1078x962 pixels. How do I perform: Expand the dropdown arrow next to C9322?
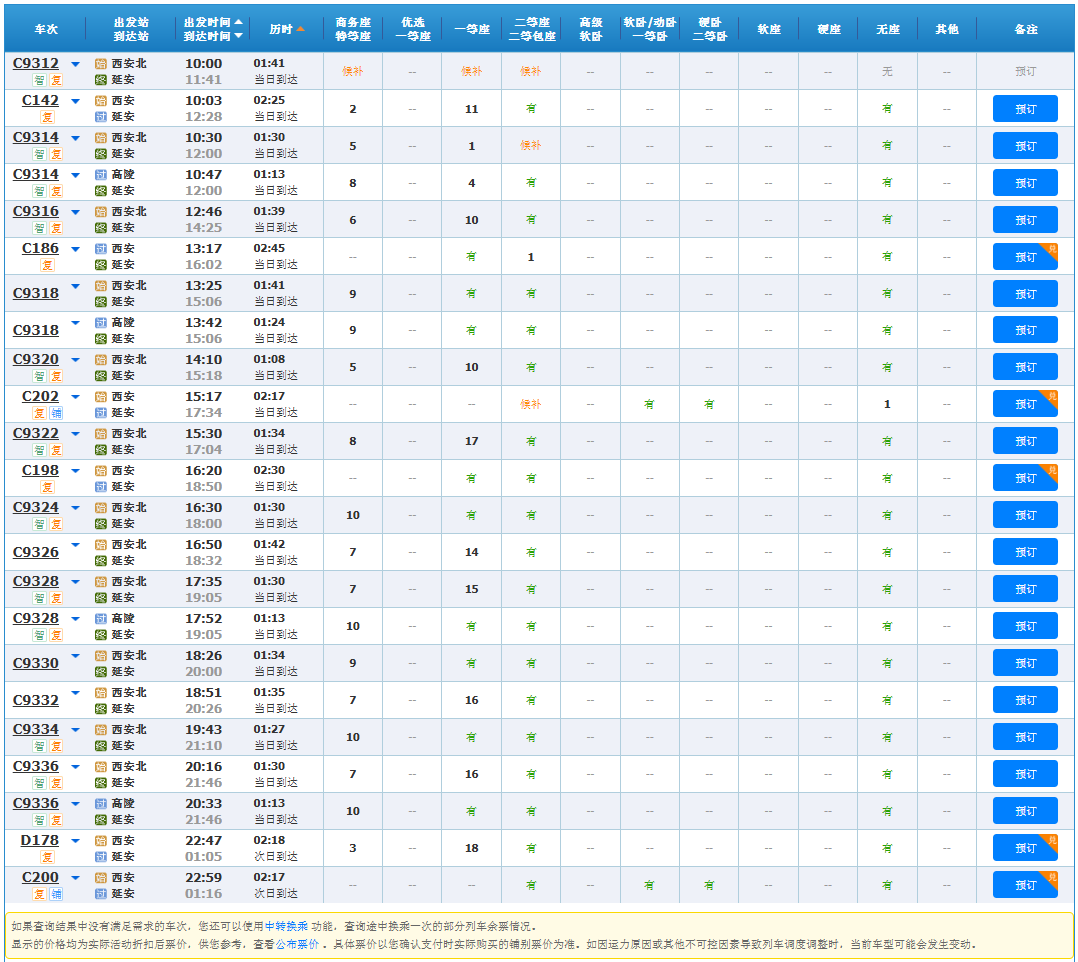coord(75,434)
